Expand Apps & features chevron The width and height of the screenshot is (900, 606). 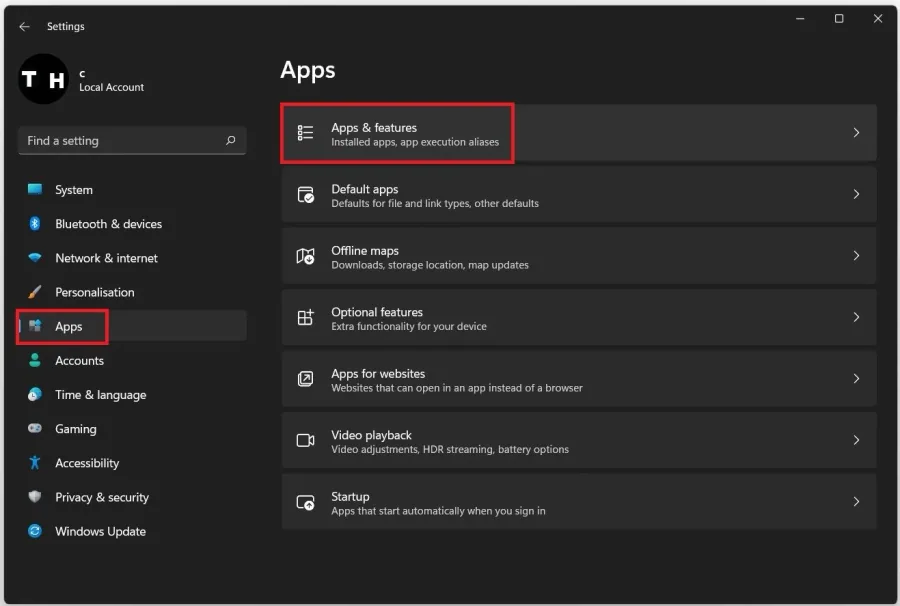[x=856, y=133]
